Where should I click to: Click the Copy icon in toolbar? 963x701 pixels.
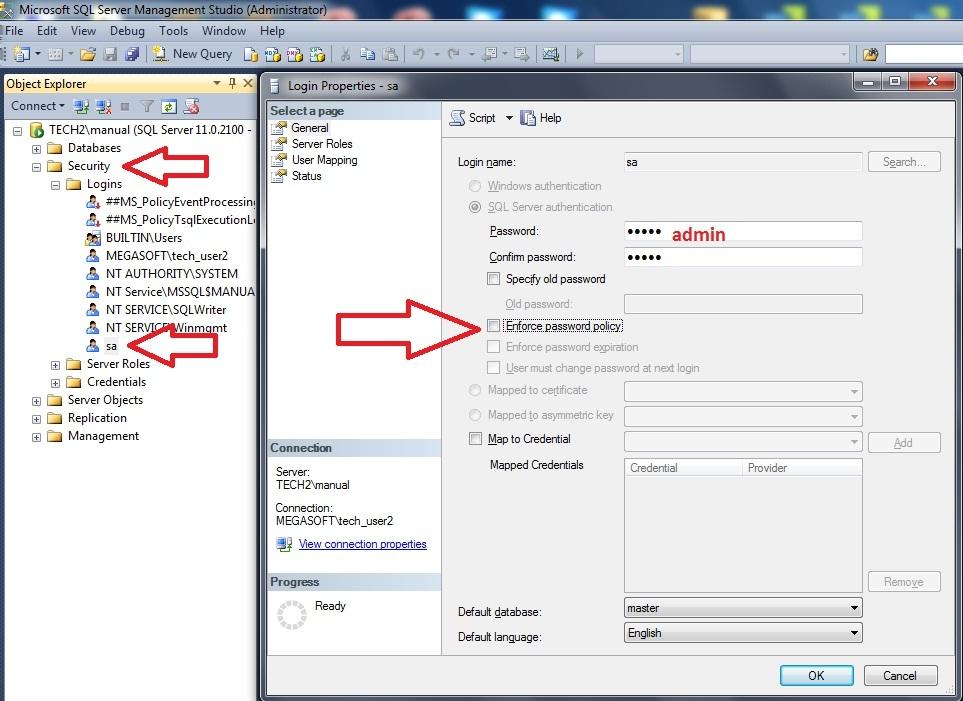point(367,54)
